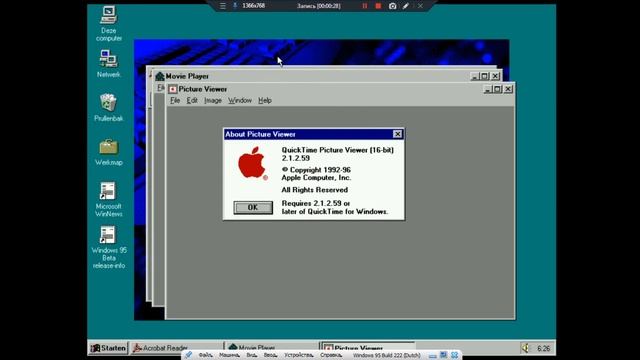The width and height of the screenshot is (640, 360).
Task: Close the Picture Viewer window
Action: coord(508,89)
